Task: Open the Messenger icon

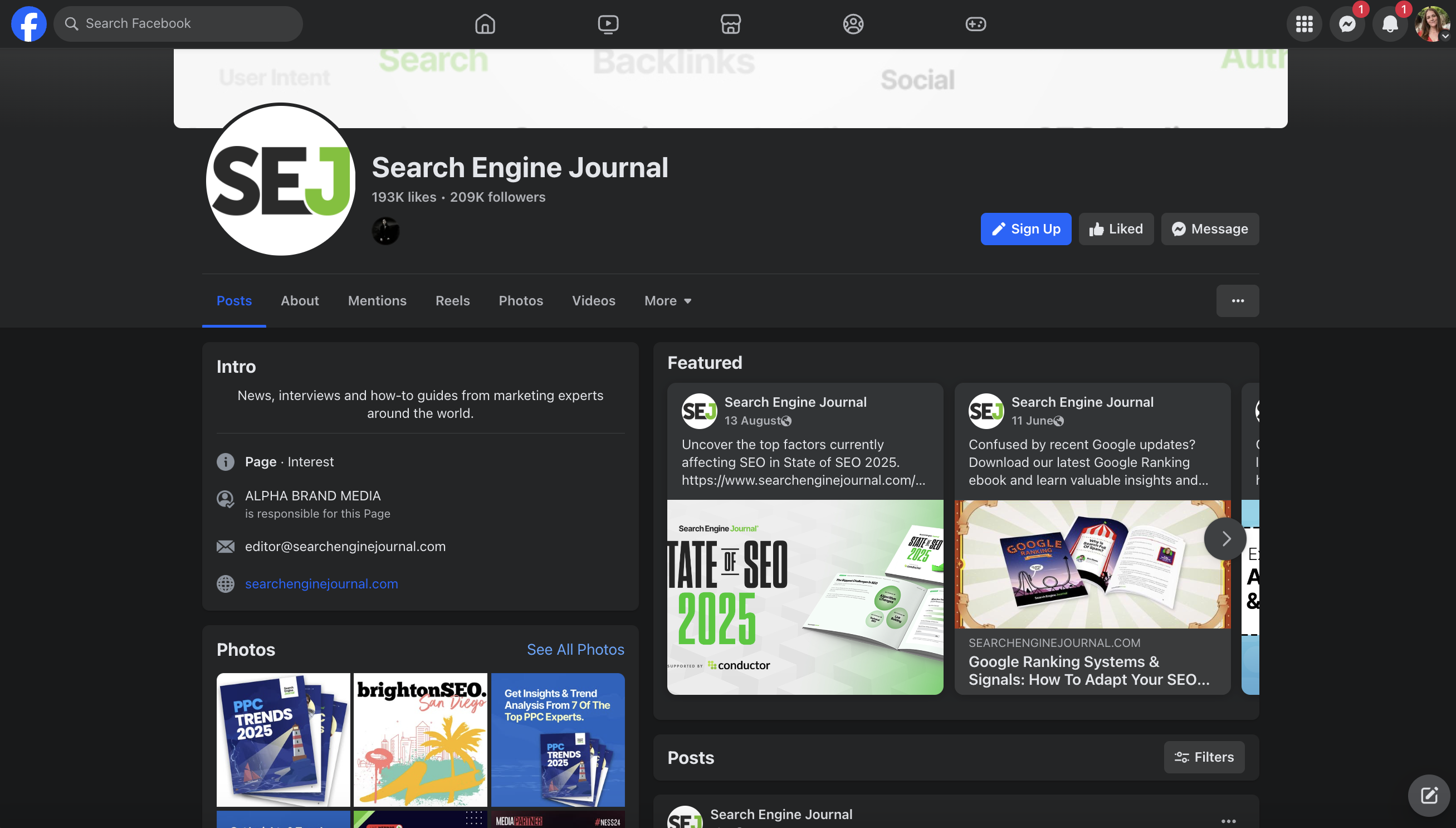Action: pyautogui.click(x=1347, y=24)
